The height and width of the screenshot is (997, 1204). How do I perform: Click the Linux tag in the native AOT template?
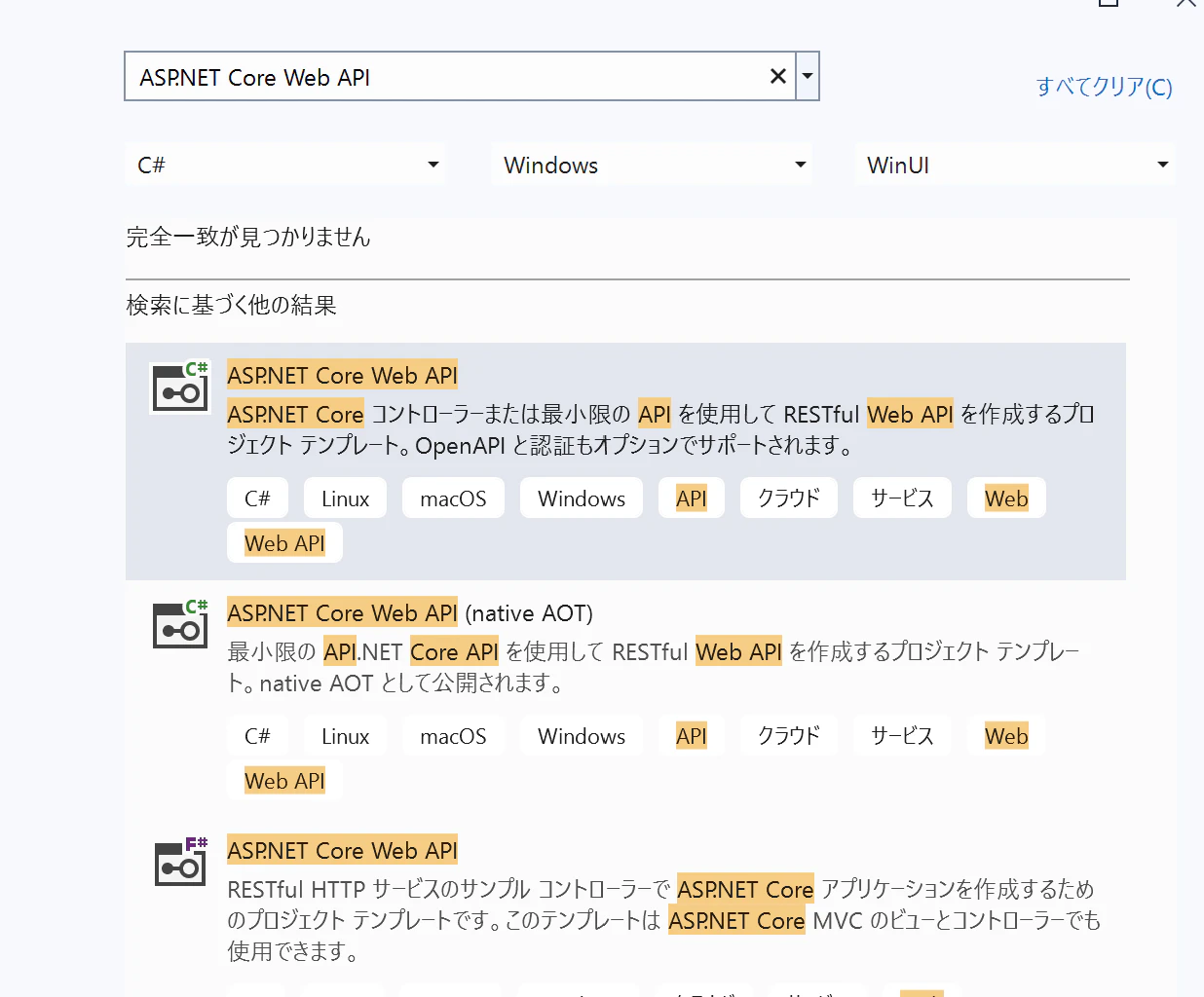click(345, 735)
